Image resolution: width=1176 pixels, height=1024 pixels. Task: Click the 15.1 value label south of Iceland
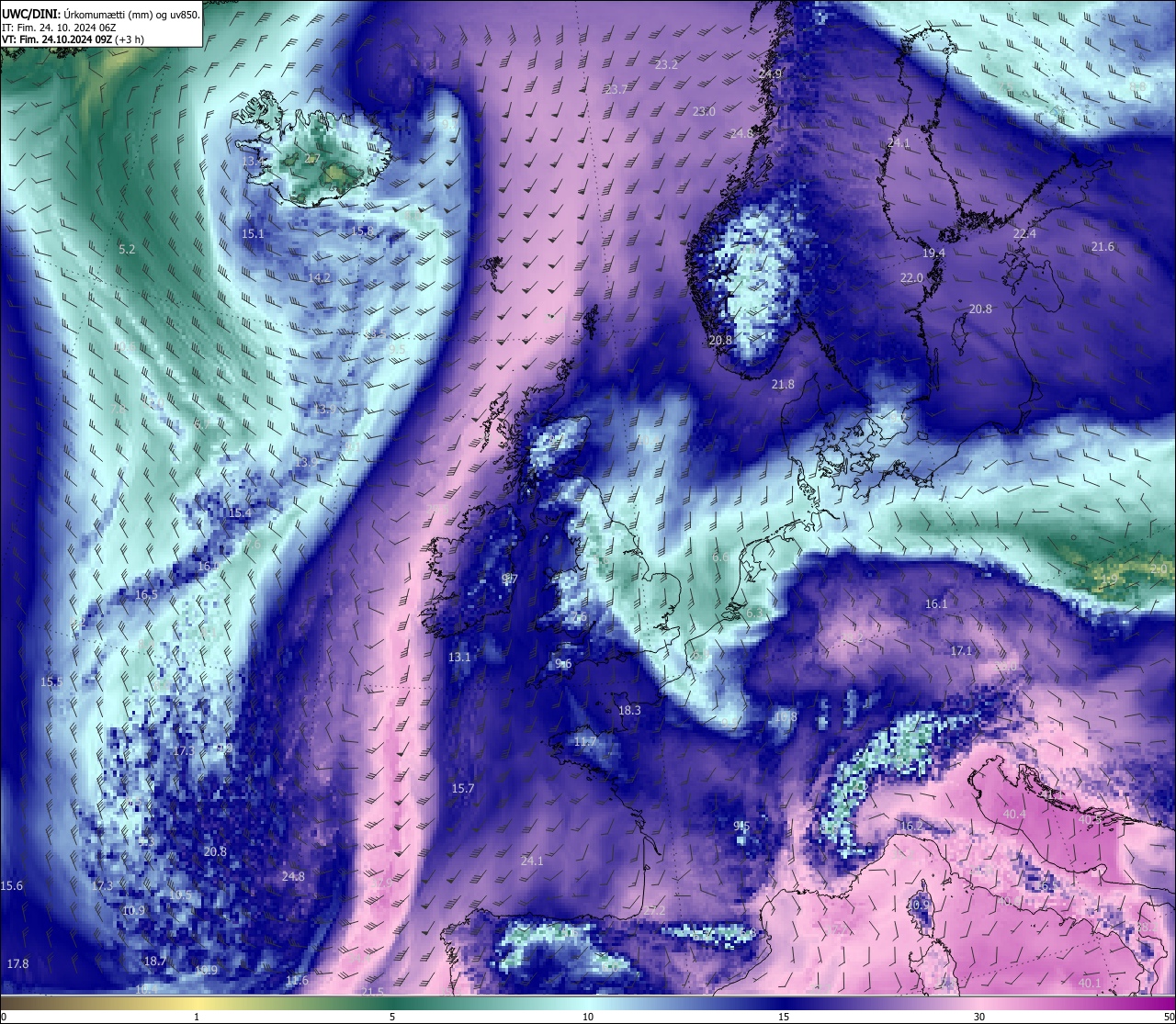pos(253,233)
